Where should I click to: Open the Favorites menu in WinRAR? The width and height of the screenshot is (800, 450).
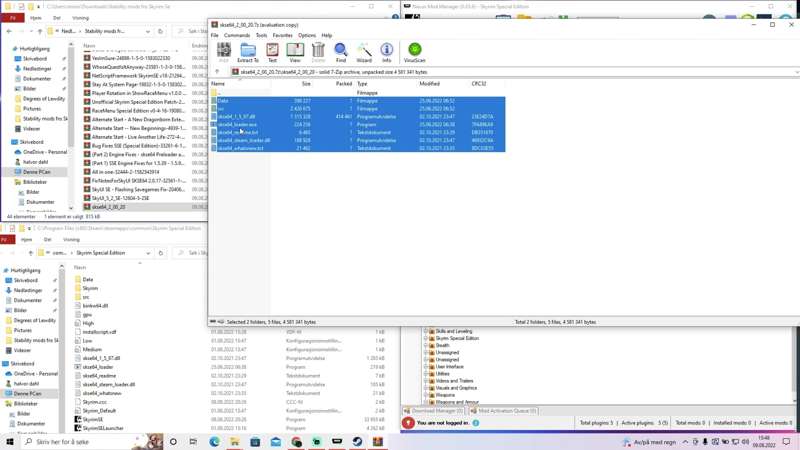pyautogui.click(x=283, y=35)
